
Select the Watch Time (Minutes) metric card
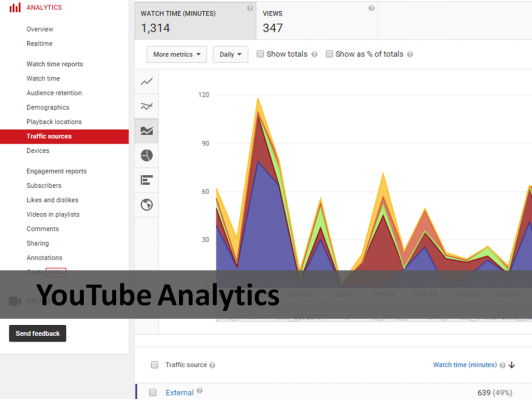(195, 21)
